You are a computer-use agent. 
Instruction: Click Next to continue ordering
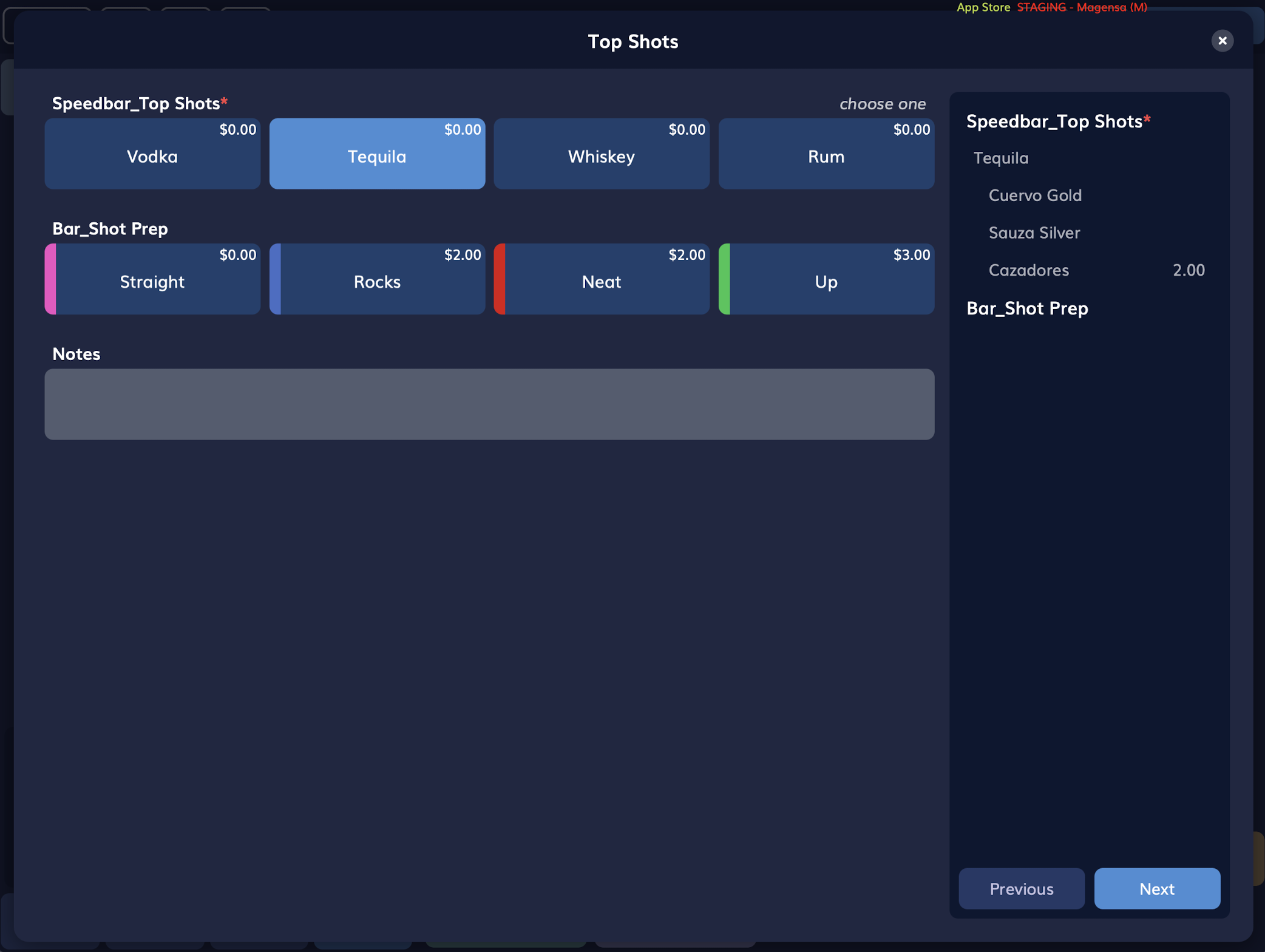coord(1156,888)
